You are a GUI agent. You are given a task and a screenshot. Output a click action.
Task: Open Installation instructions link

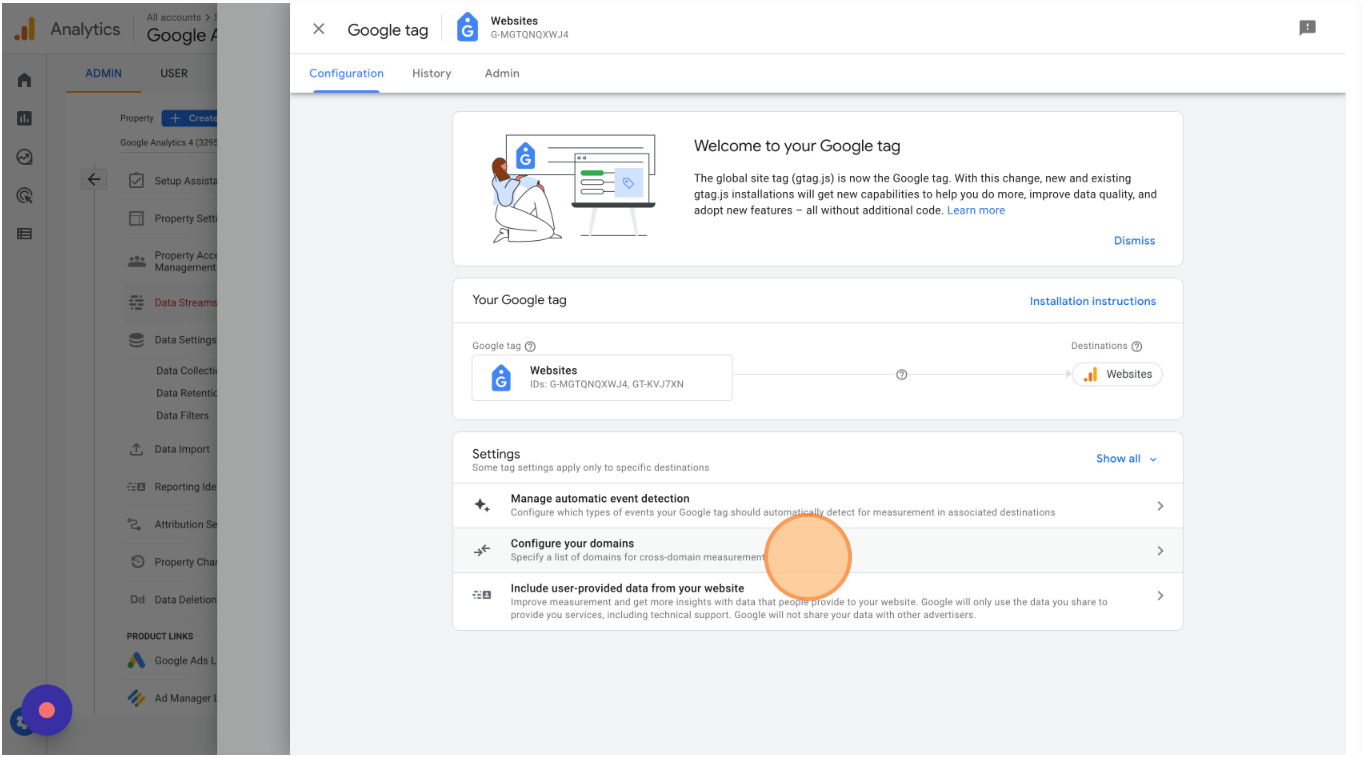pos(1092,301)
